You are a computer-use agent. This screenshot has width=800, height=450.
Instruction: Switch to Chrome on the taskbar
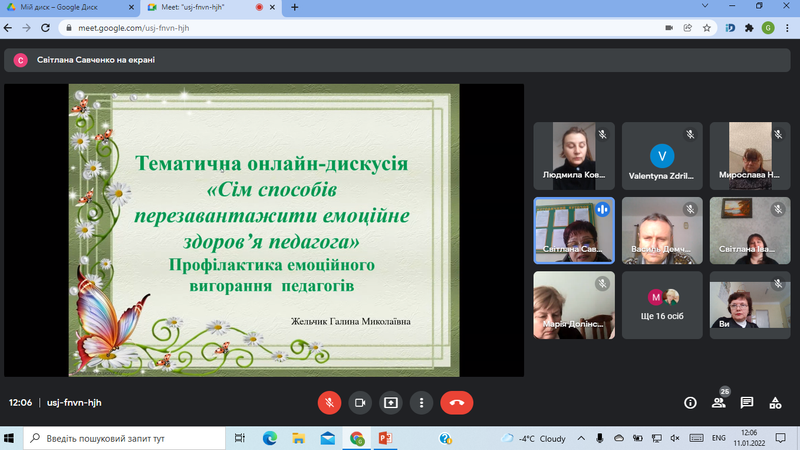[357, 438]
